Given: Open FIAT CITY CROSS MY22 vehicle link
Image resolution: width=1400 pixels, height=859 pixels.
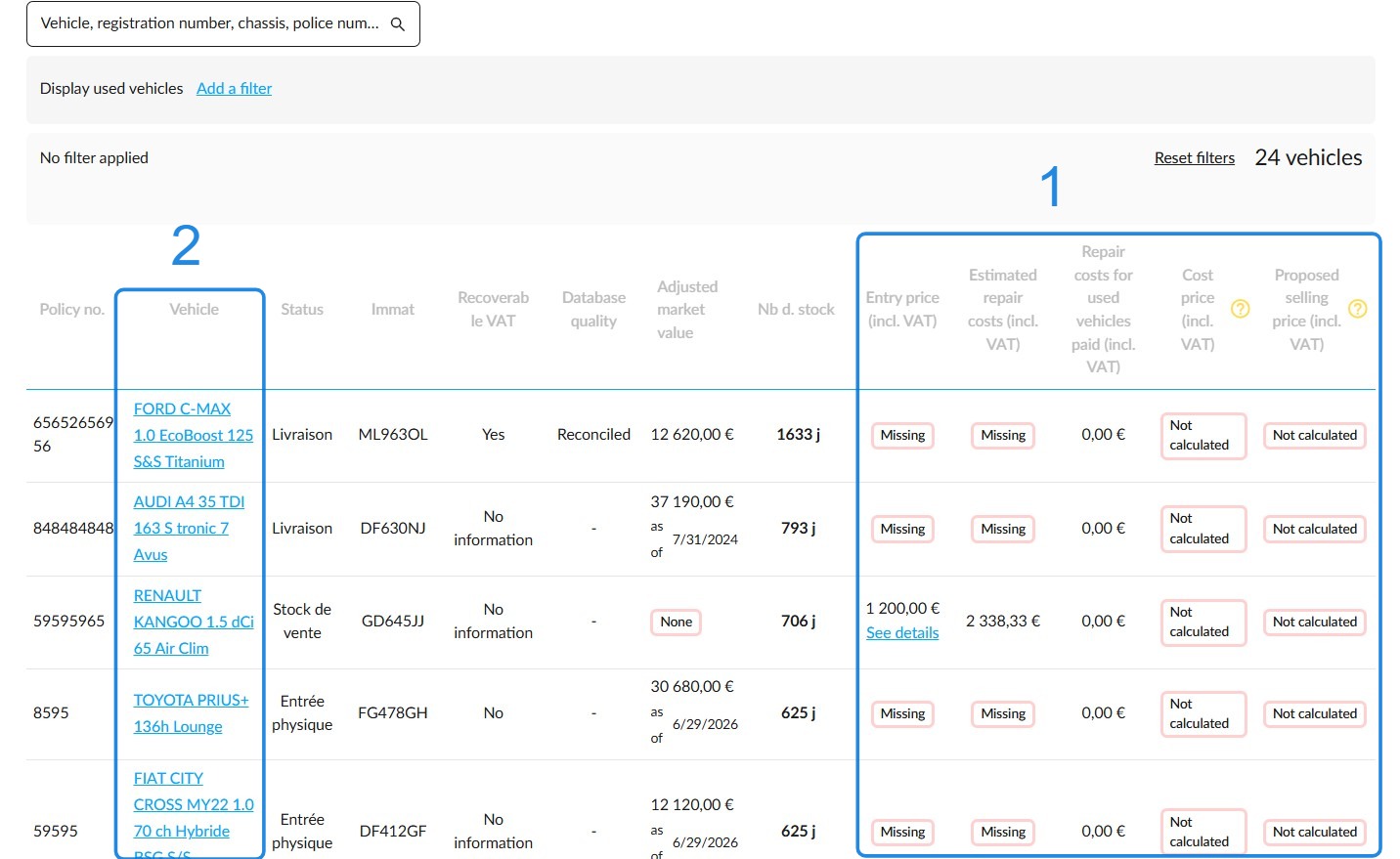Looking at the screenshot, I should tap(194, 813).
